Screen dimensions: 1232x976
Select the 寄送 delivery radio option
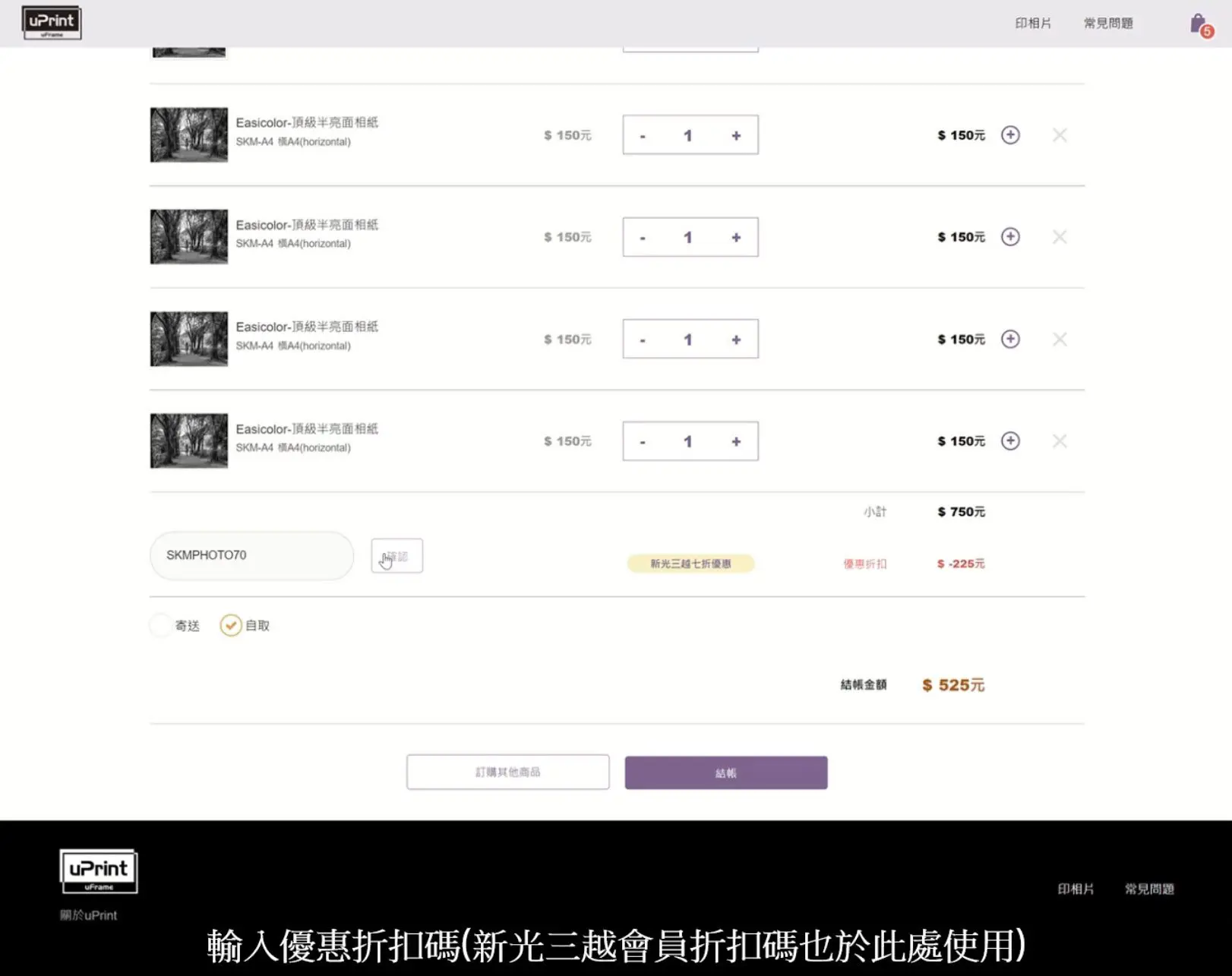tap(161, 625)
